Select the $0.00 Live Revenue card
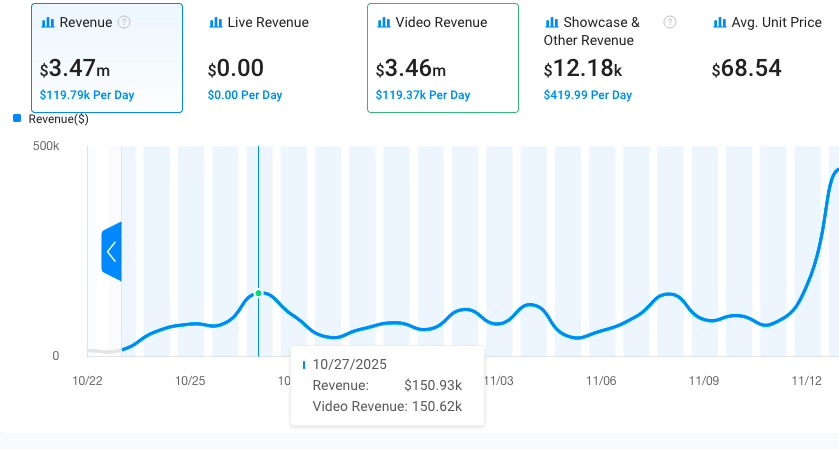The height and width of the screenshot is (449, 839). (275, 58)
